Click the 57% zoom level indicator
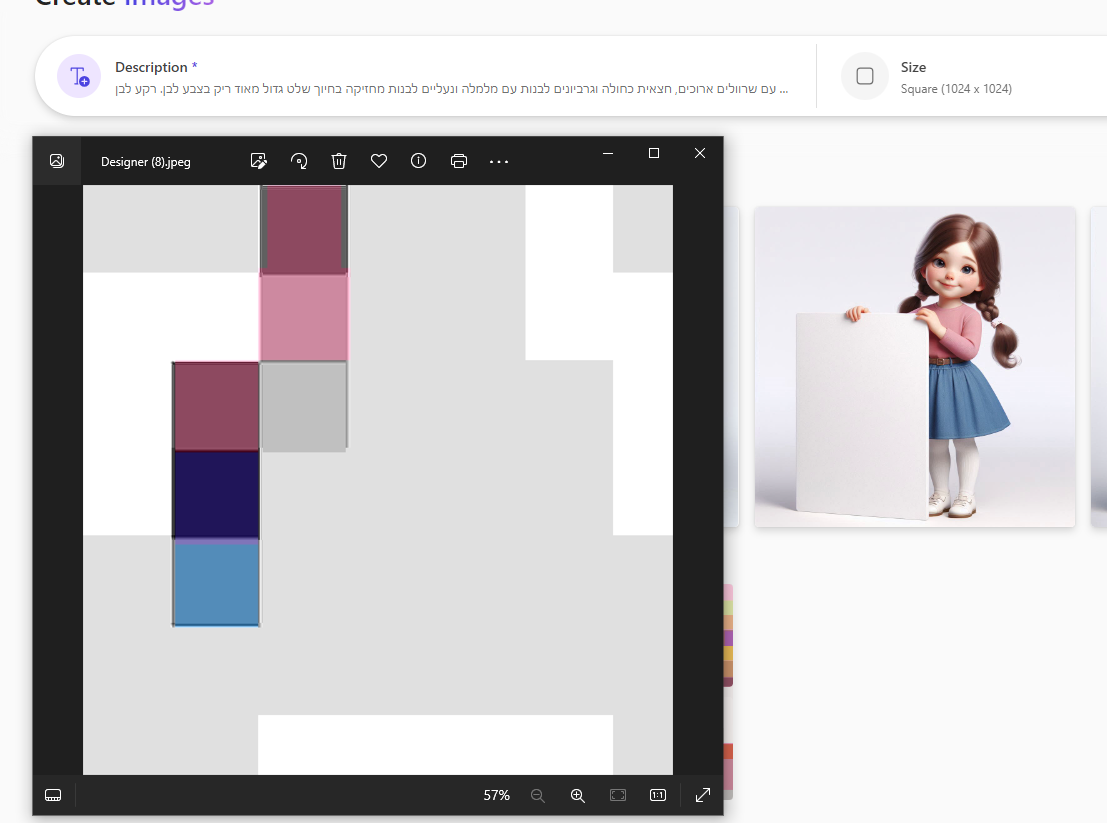Screen dimensions: 1107x823 496,795
